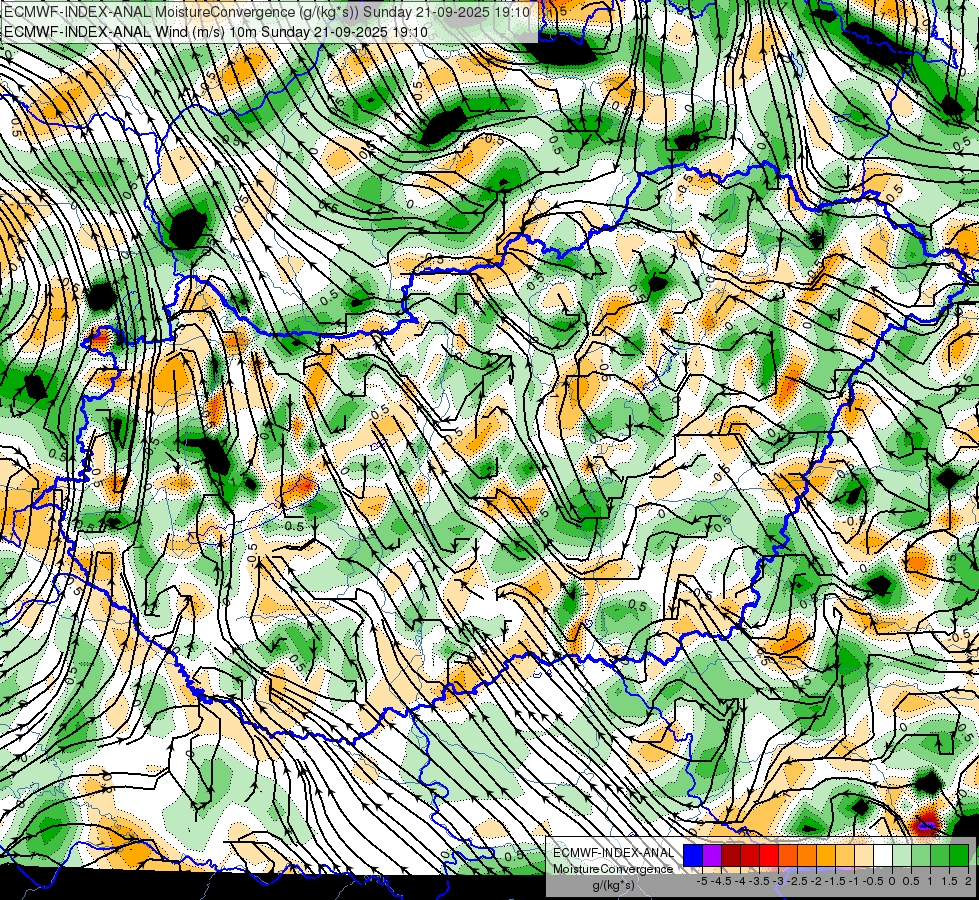Pick the orange-red swatch between -3 and -2.5
Viewport: 979px width, 900px height.
(x=788, y=855)
